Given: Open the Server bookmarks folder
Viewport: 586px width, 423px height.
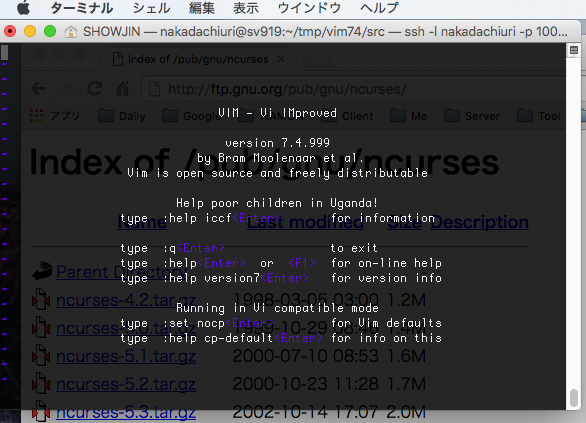Looking at the screenshot, I should coord(472,116).
